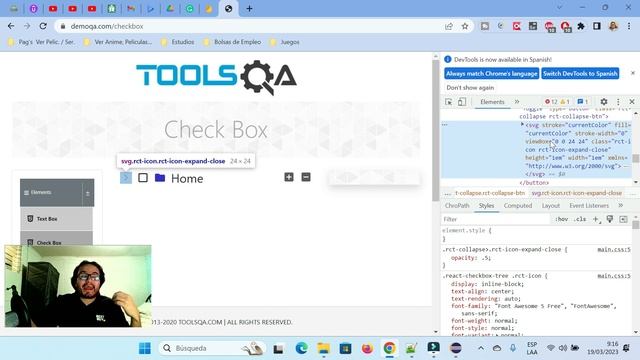
Task: Expand the svg node in Elements
Action: pos(522,124)
